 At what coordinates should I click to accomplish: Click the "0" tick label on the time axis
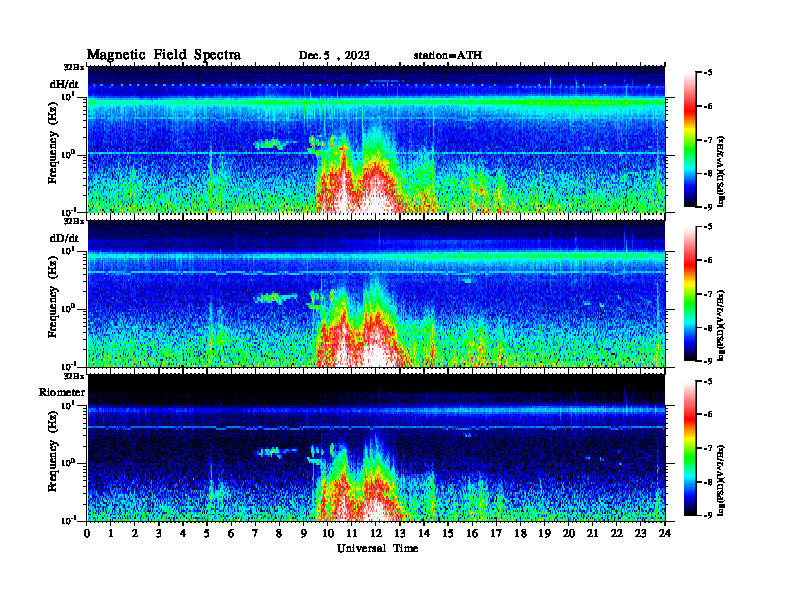coord(87,533)
